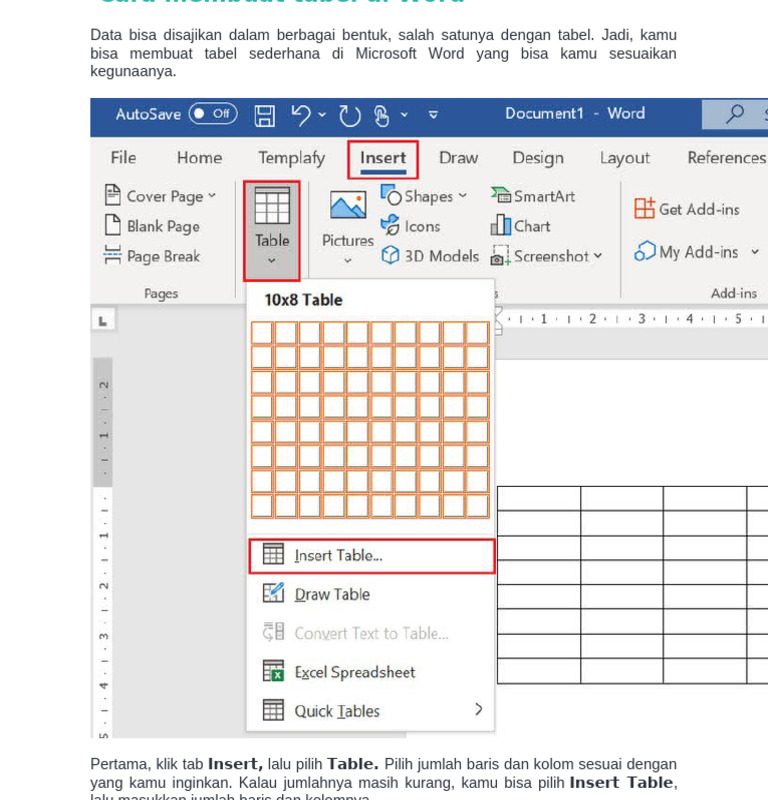This screenshot has width=768, height=800.
Task: Click the Quick Tables submenu arrow
Action: [x=478, y=709]
